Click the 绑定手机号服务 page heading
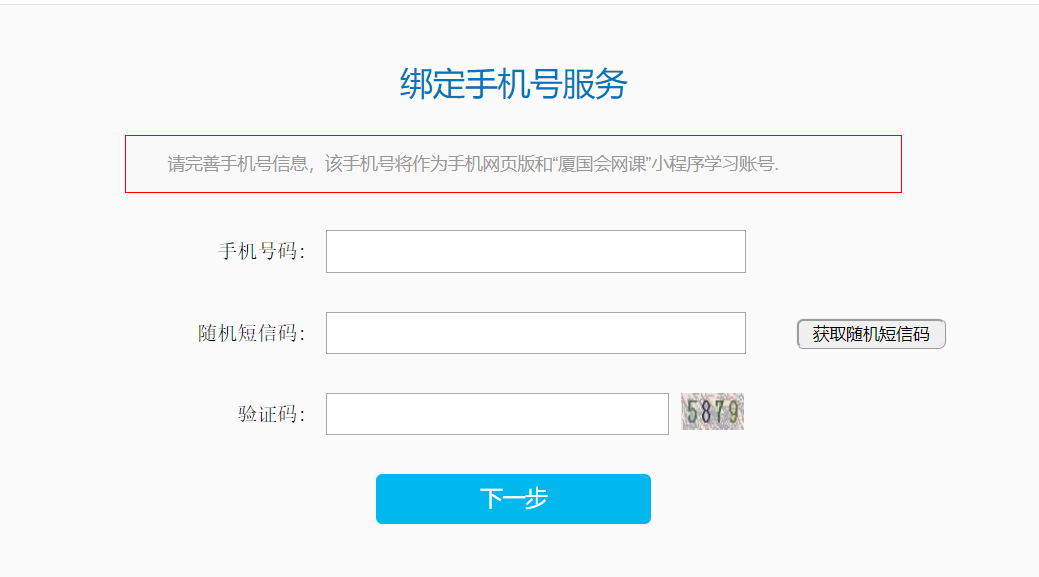The image size is (1039, 577). pyautogui.click(x=513, y=85)
